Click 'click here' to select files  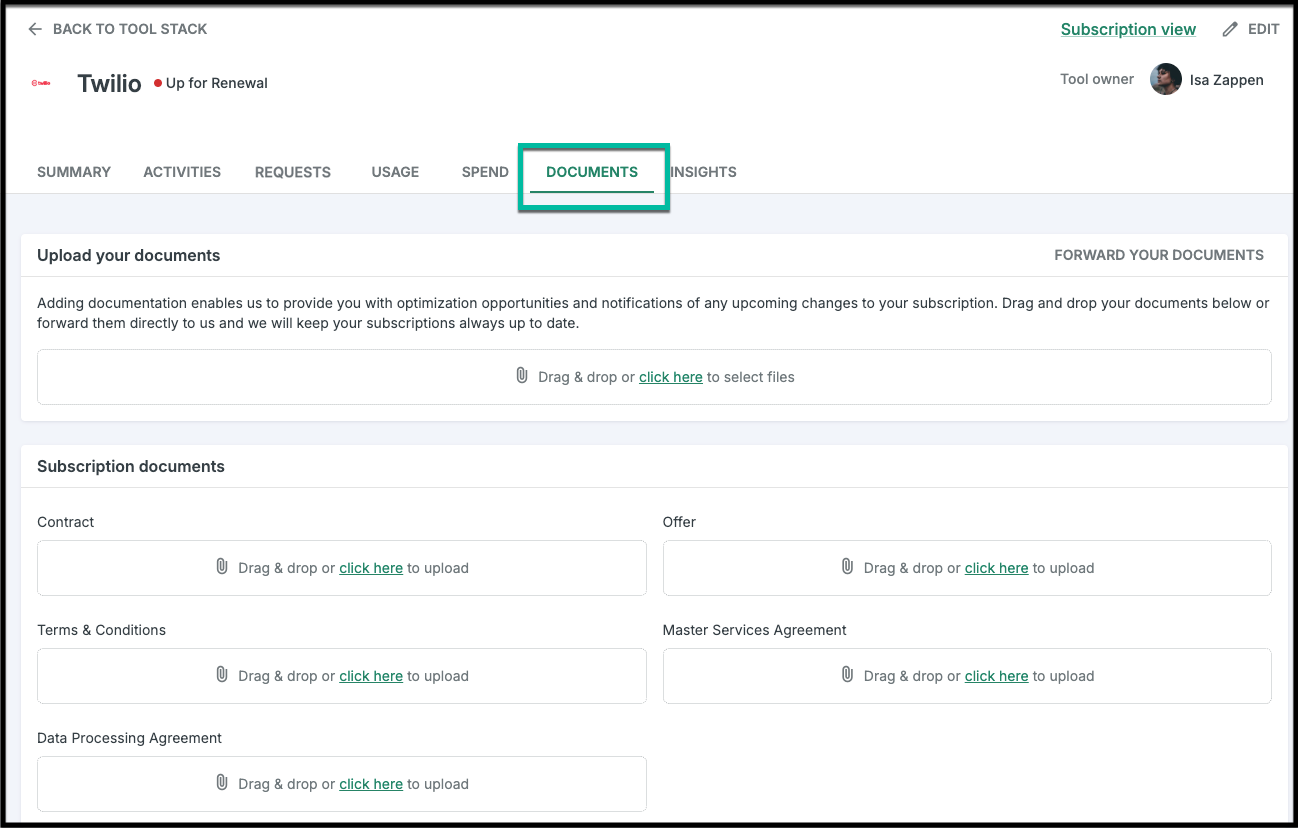tap(671, 377)
